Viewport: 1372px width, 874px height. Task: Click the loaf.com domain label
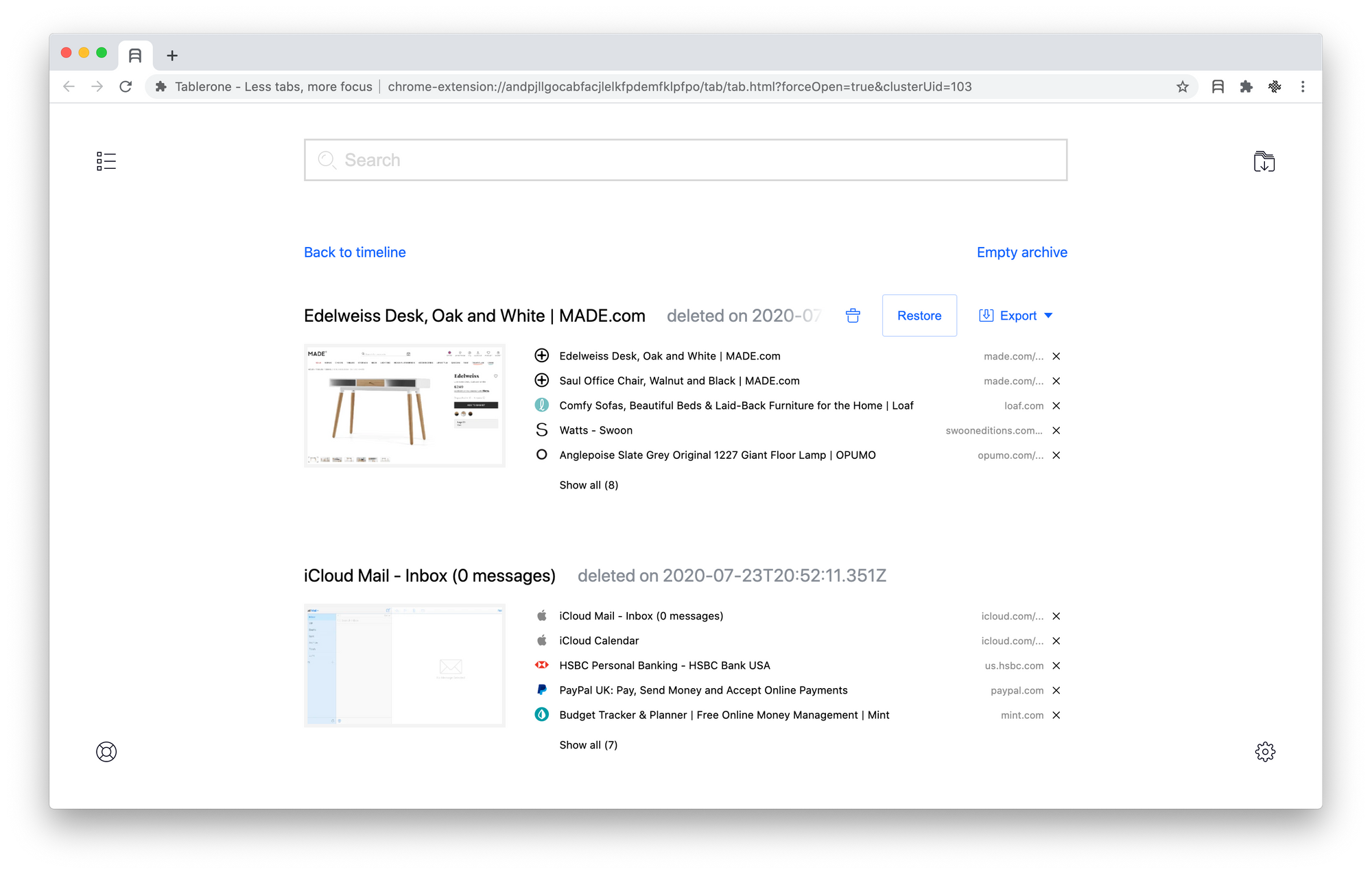tap(1024, 405)
